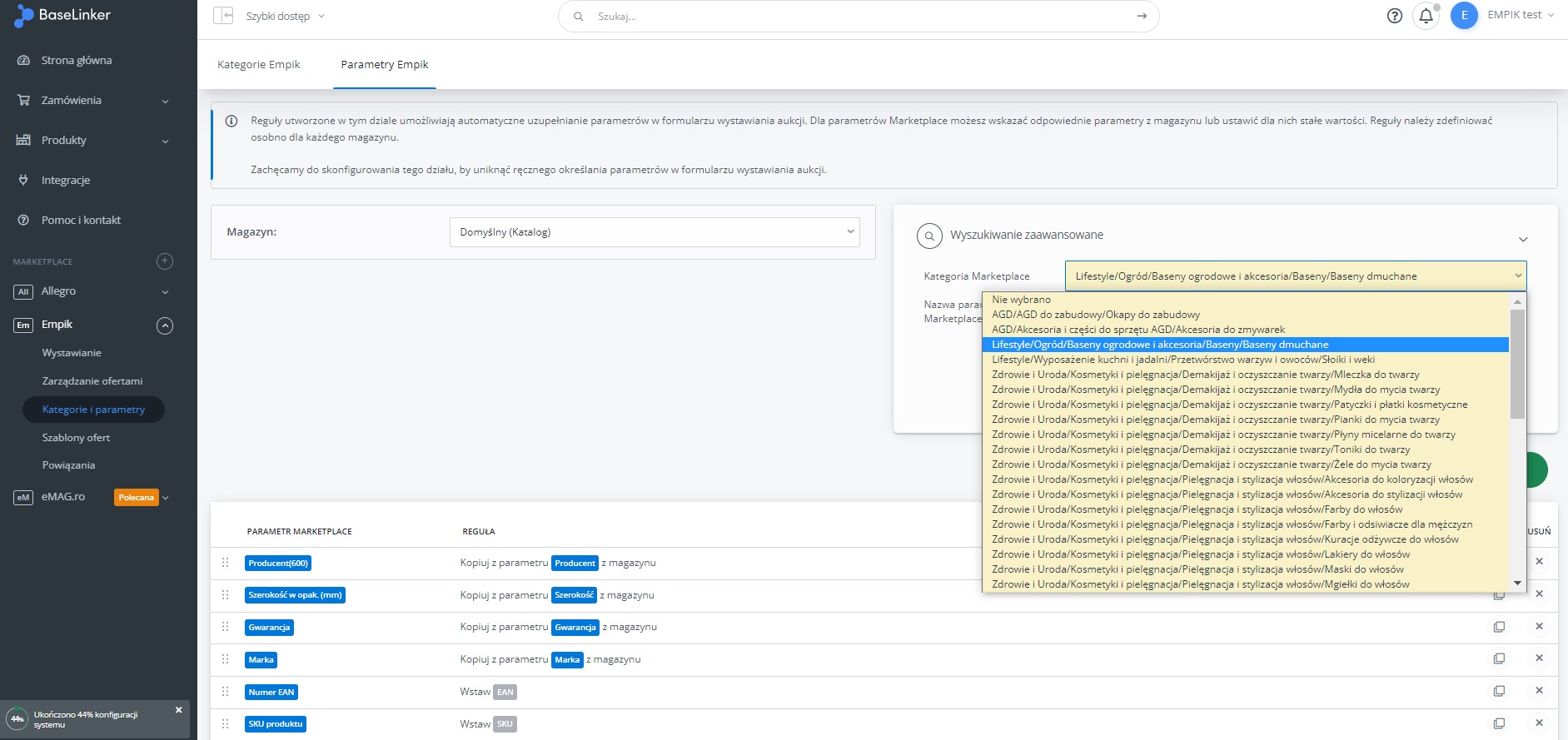Switch to the Kategorie Empik tab

coord(258,65)
